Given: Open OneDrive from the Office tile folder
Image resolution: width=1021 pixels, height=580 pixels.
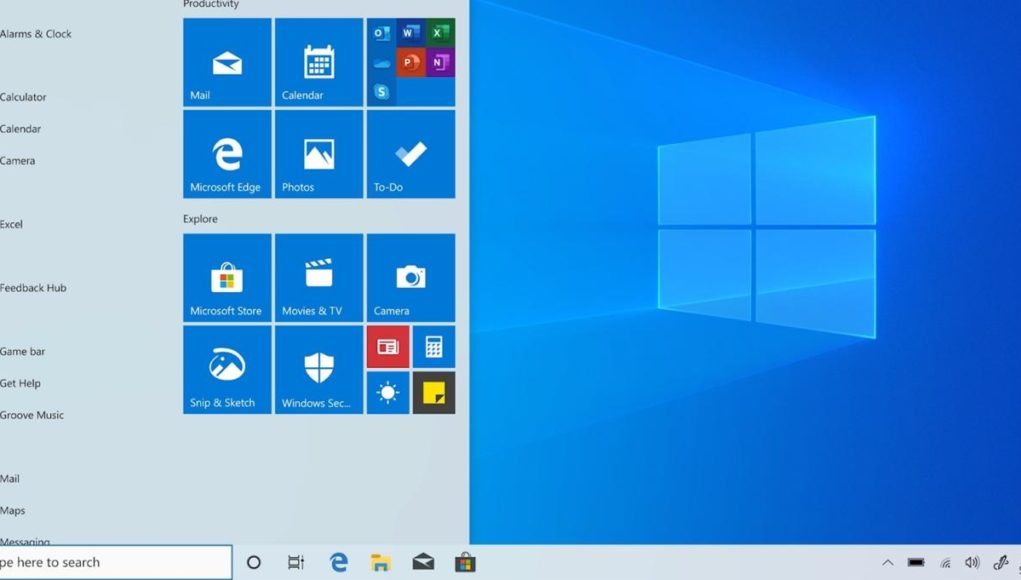Looking at the screenshot, I should [x=382, y=62].
